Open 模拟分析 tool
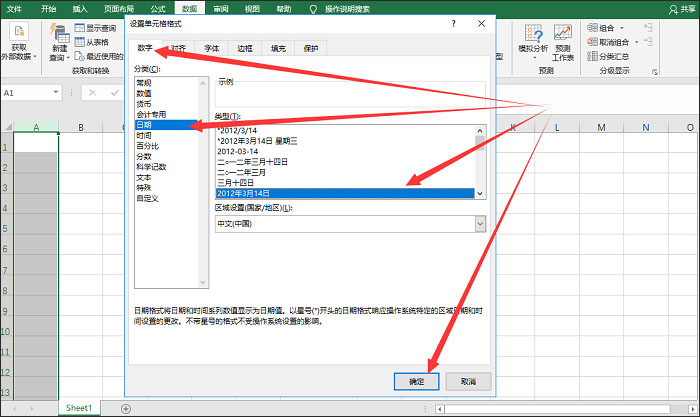This screenshot has height=417, width=700. click(533, 34)
